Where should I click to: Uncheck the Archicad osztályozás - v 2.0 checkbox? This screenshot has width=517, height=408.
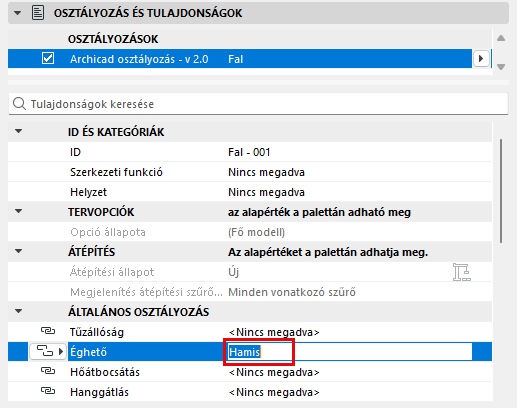pos(48,58)
